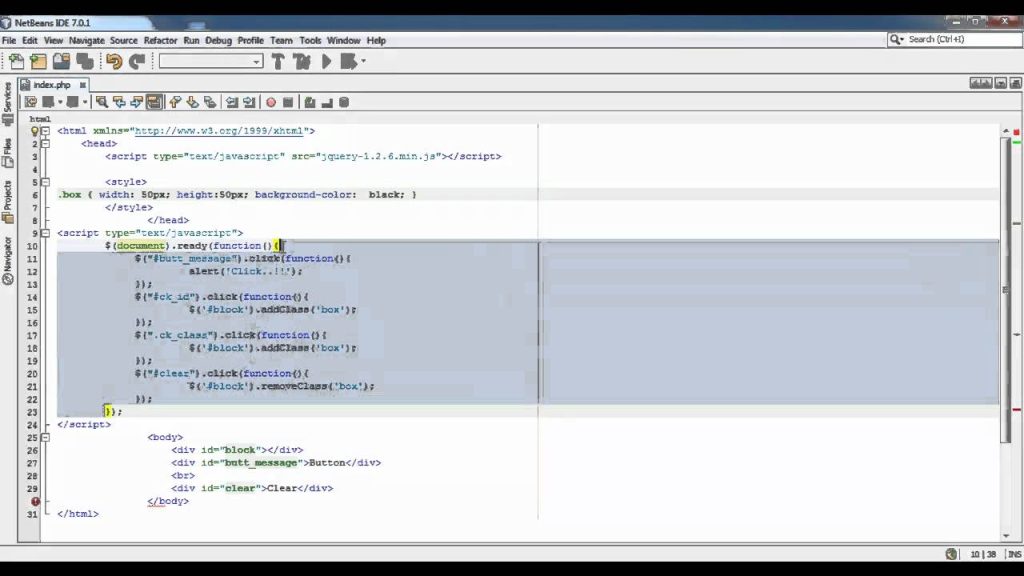Start Macro Recording with red circle
This screenshot has width=1024, height=576.
[x=271, y=102]
